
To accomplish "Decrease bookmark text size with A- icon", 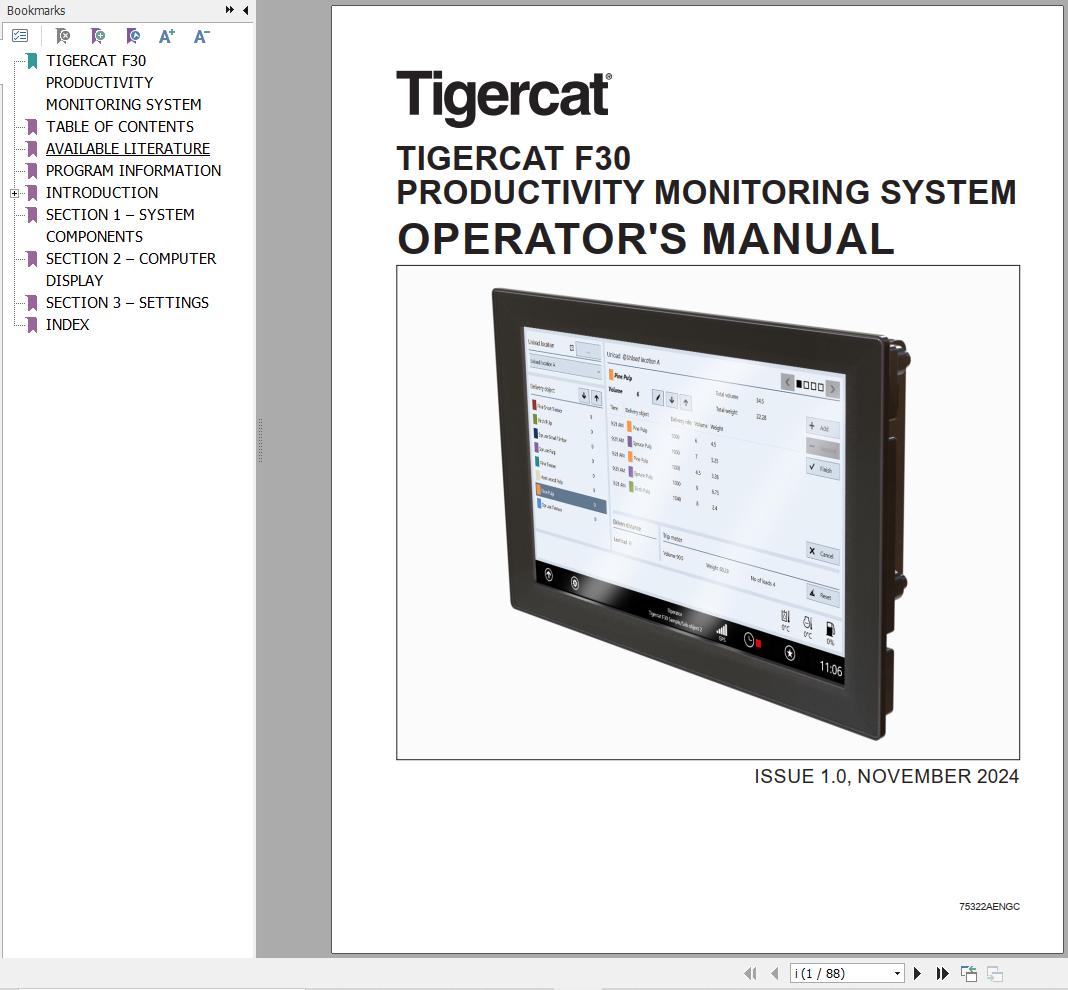I will click(x=201, y=36).
